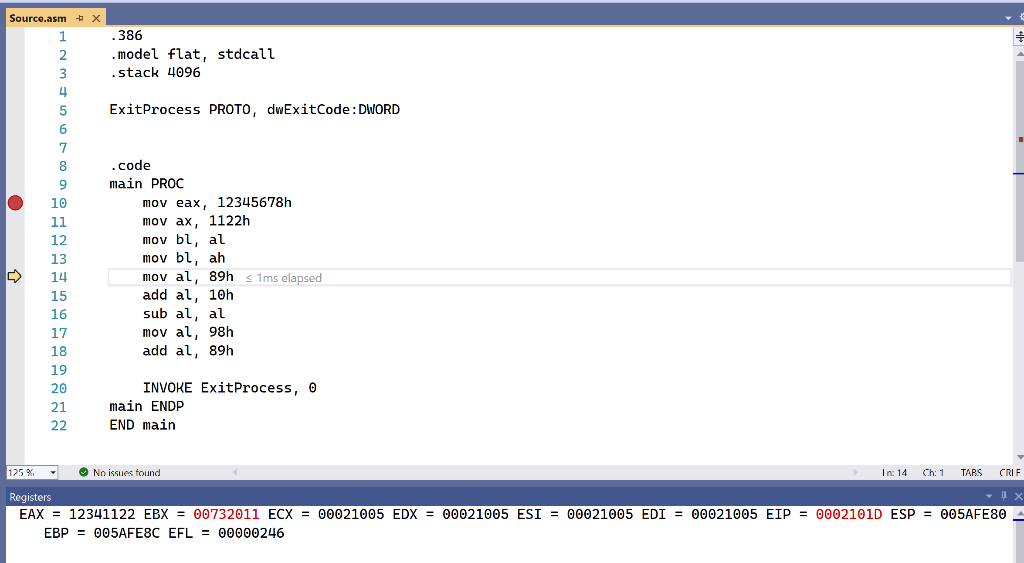Click the ESP value 005AFE80
The height and width of the screenshot is (563, 1024).
tap(973, 515)
